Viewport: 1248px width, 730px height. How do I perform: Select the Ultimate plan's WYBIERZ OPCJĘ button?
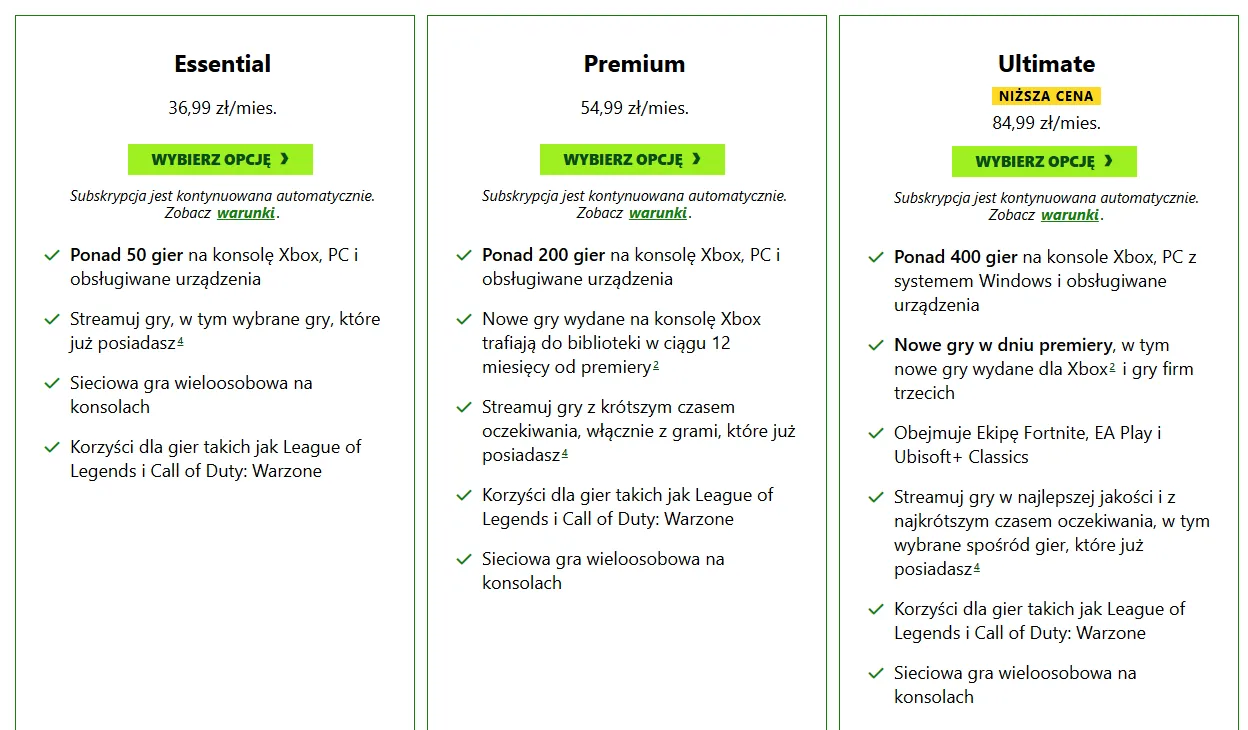[x=1044, y=161]
